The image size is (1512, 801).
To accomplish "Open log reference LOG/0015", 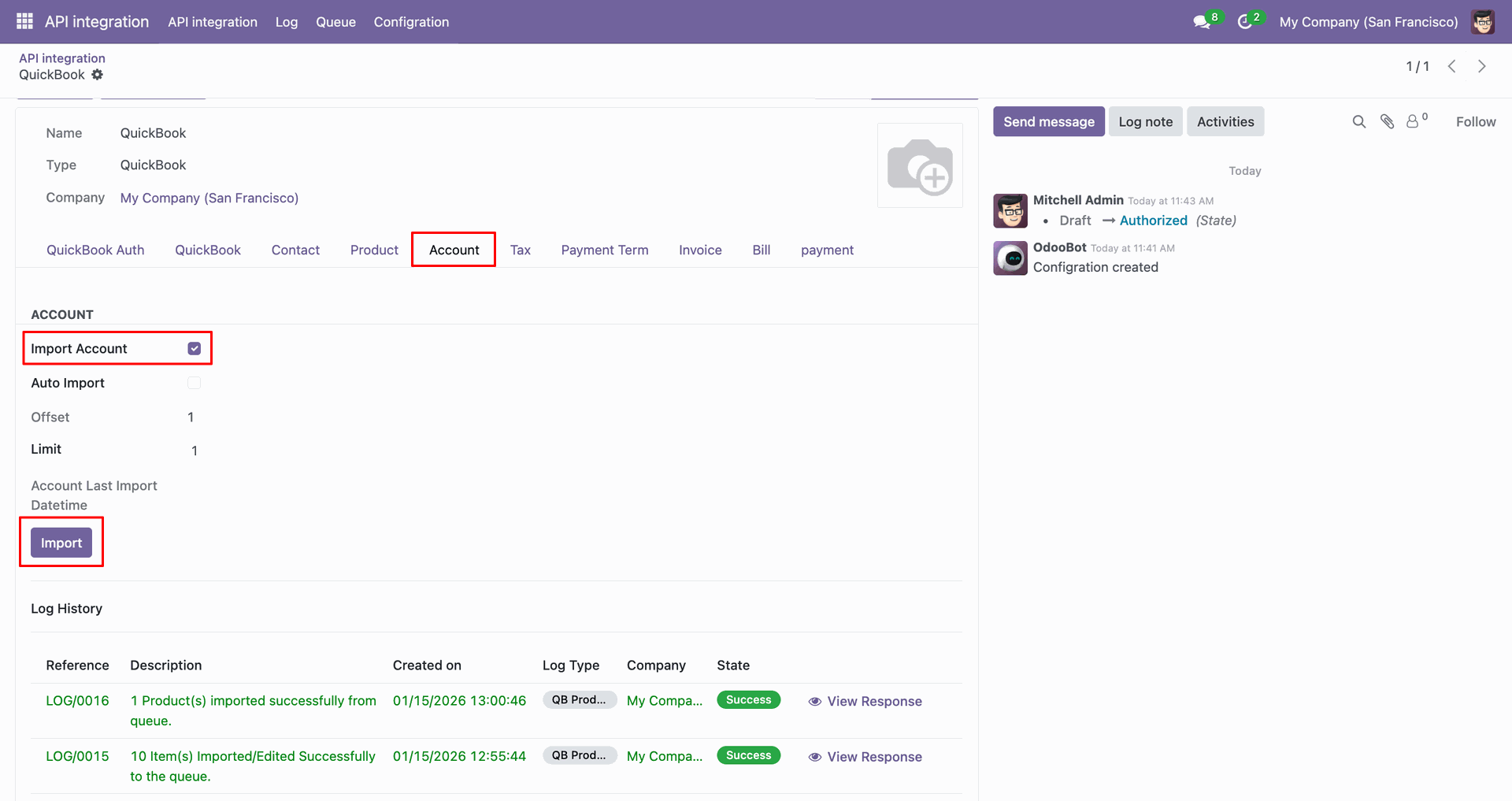I will point(77,756).
